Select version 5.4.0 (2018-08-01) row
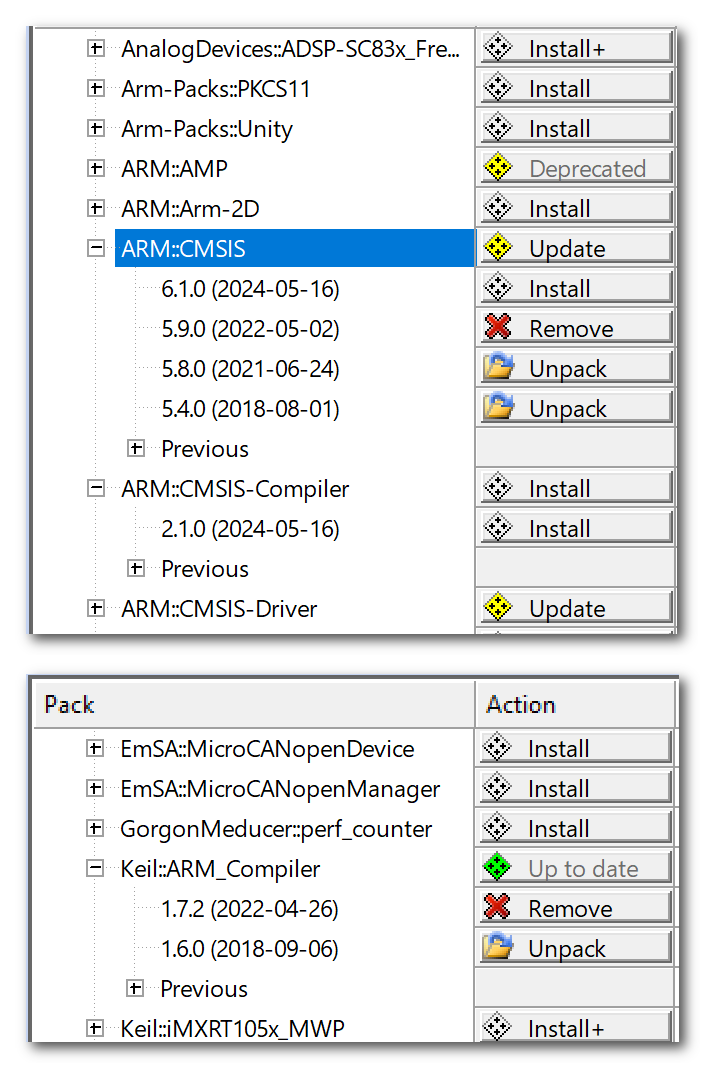705x1068 pixels. click(x=250, y=409)
